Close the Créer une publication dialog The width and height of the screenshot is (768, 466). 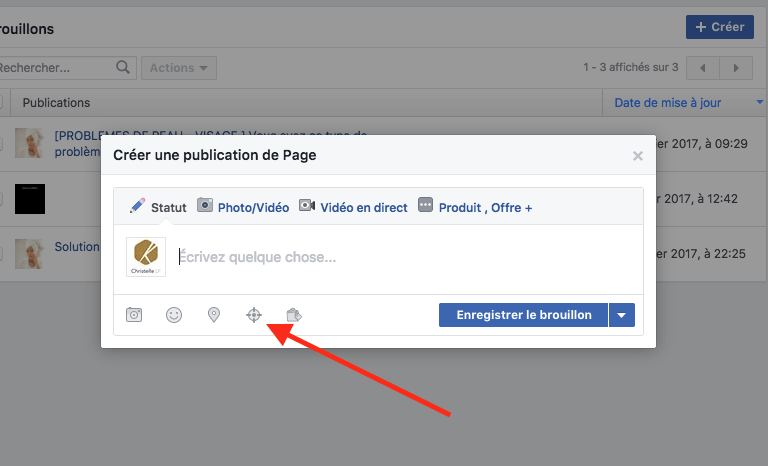[638, 156]
